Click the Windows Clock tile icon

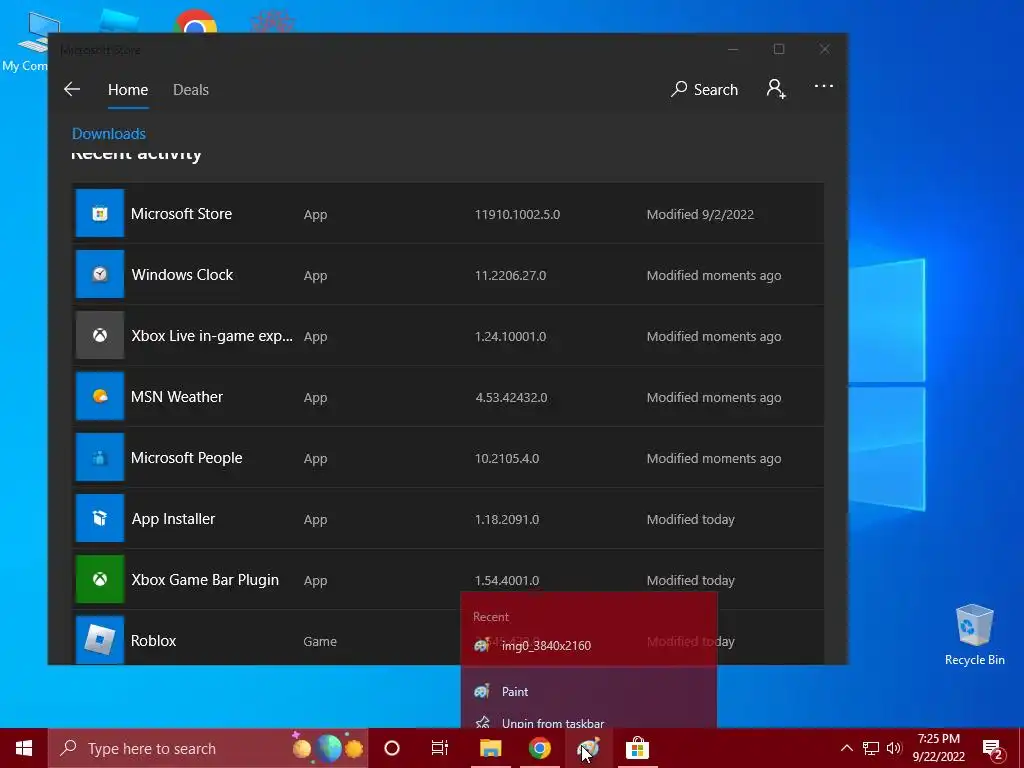tap(100, 274)
